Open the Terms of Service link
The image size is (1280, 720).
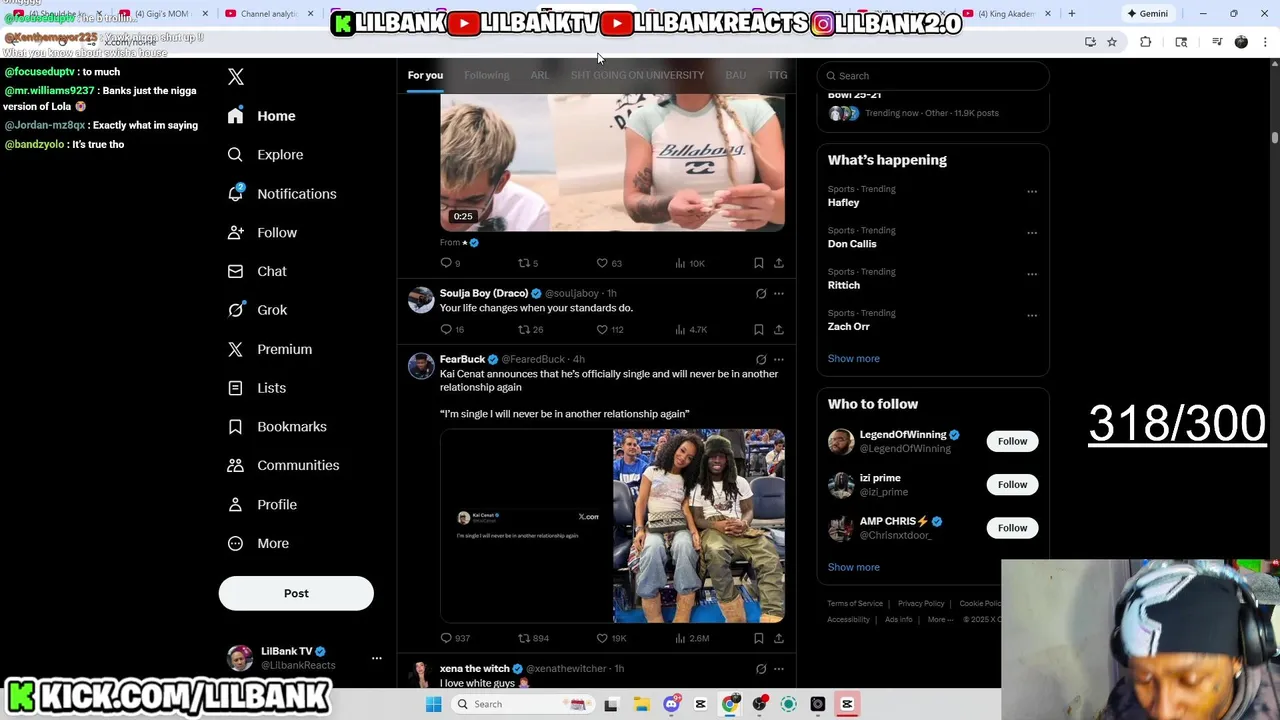click(x=855, y=604)
